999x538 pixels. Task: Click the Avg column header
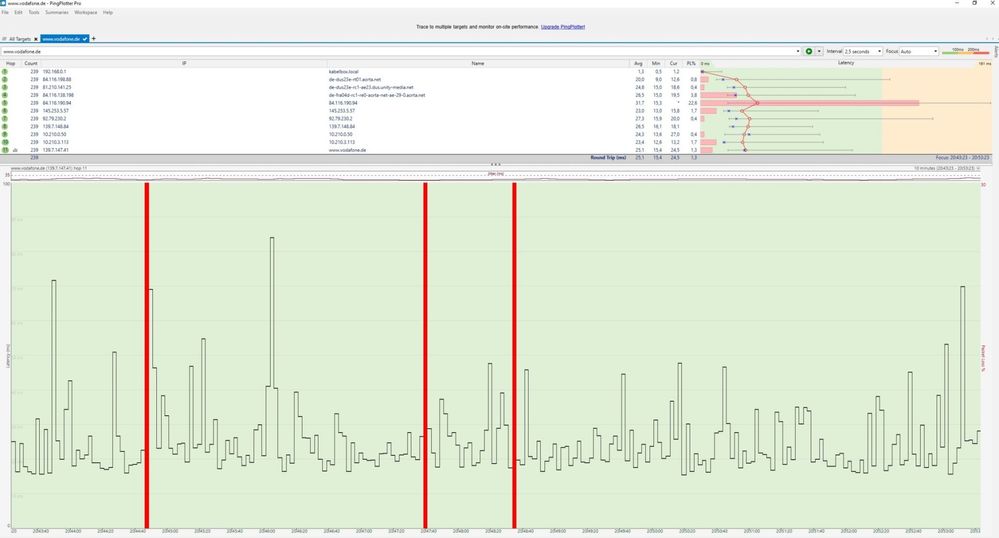[638, 63]
